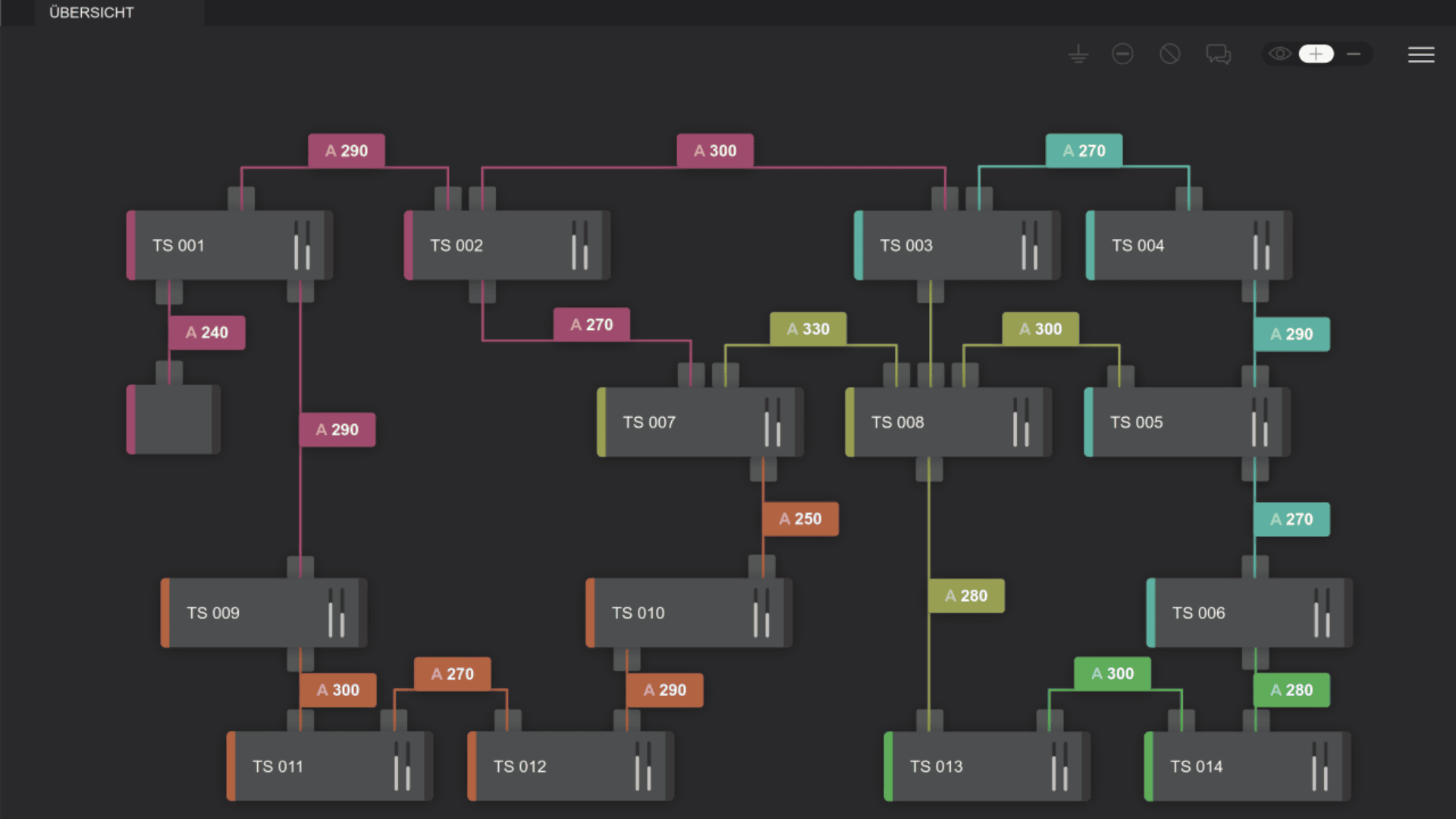Viewport: 1456px width, 819px height.
Task: Click the A 330 olive cable label
Action: point(808,329)
